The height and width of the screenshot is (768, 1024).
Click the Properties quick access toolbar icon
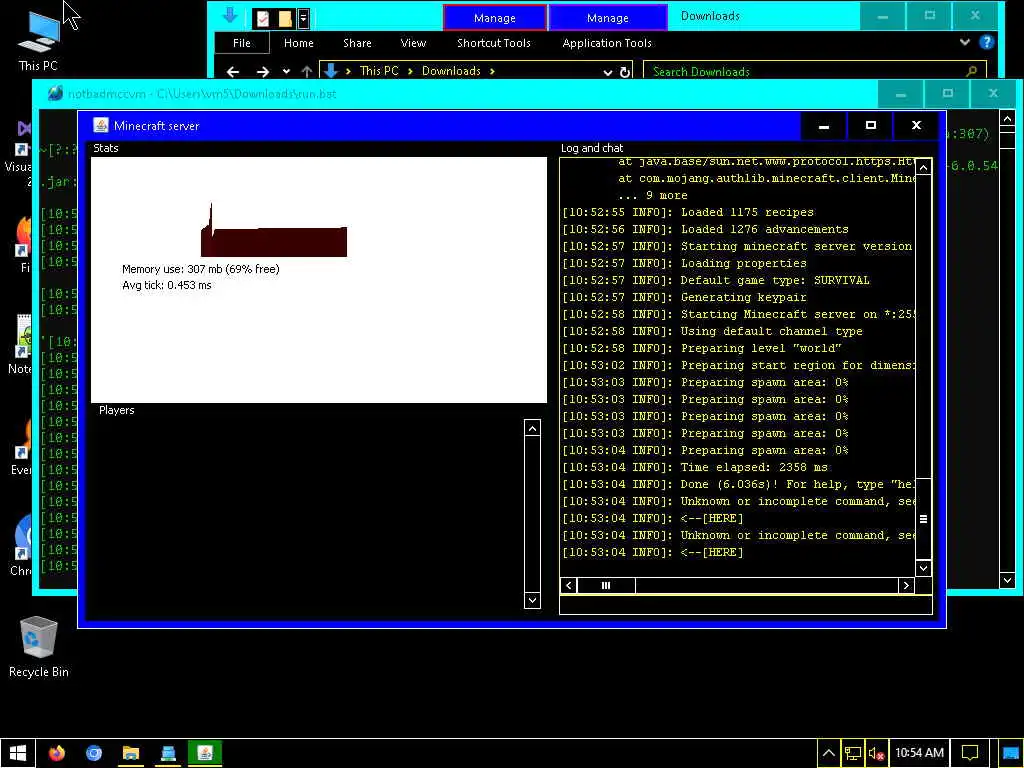pos(263,18)
